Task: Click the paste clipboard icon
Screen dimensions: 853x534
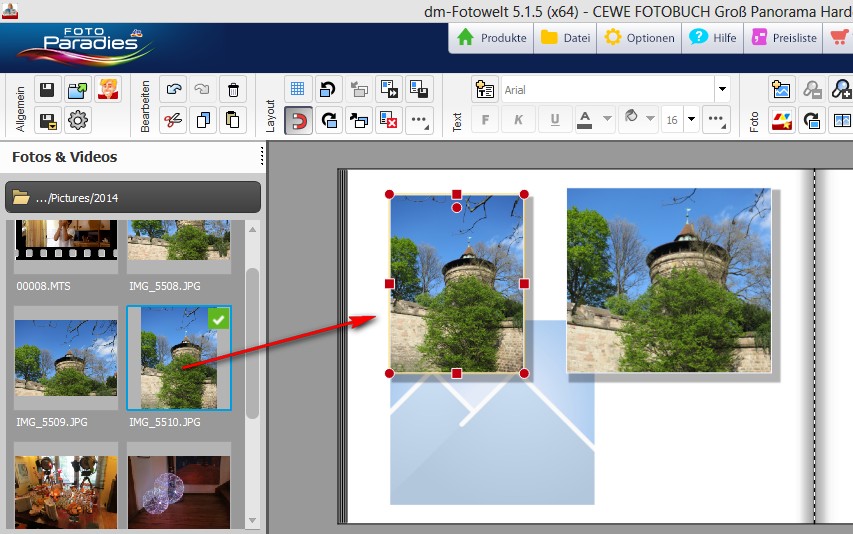Action: (232, 121)
